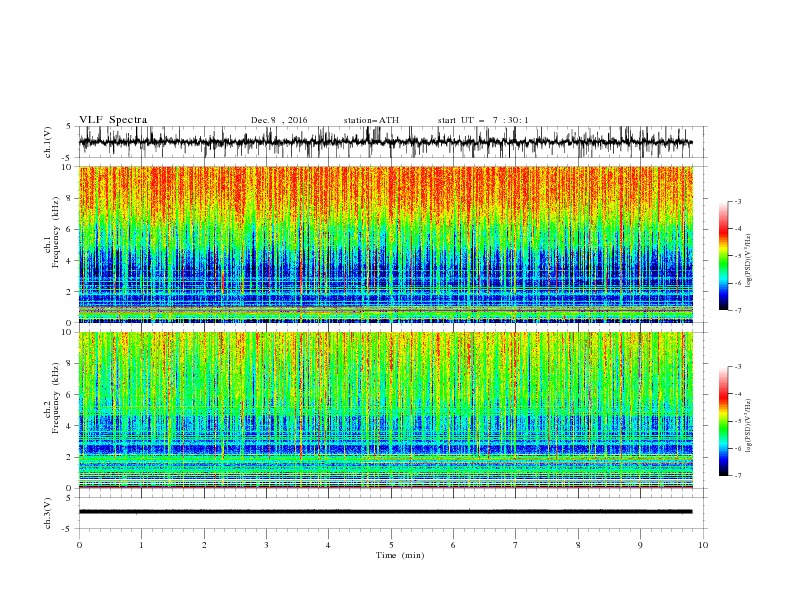Screen dimensions: 792x612
Task: Click inside the ch.1 frequency spectrogram
Action: pos(385,244)
